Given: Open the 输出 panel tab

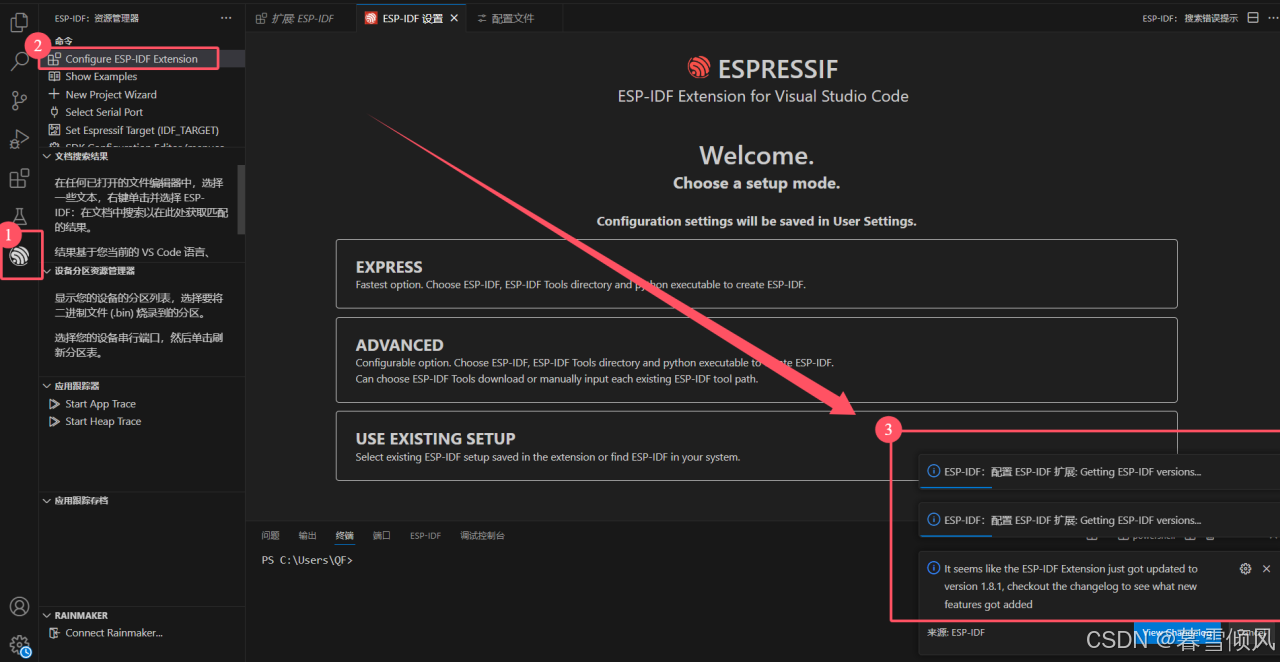Looking at the screenshot, I should (x=307, y=536).
